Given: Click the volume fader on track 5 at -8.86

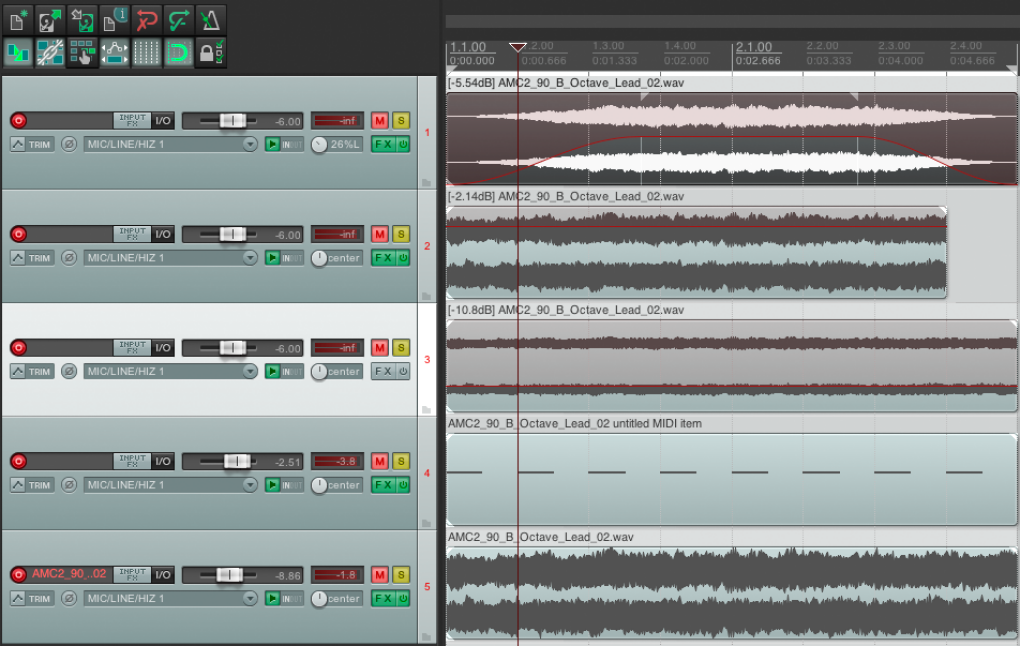Looking at the screenshot, I should (228, 574).
